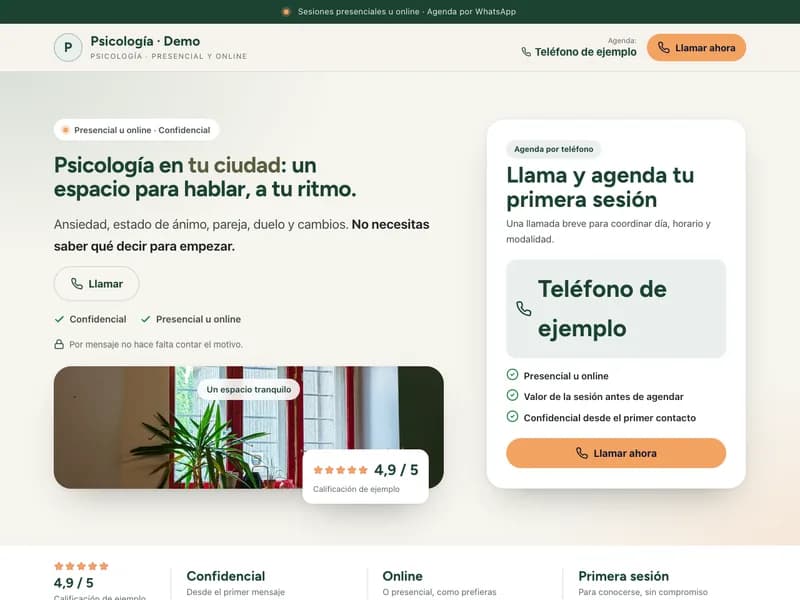Click the Llama y agenda tu primera sesión heading
The height and width of the screenshot is (600, 800).
[600, 187]
